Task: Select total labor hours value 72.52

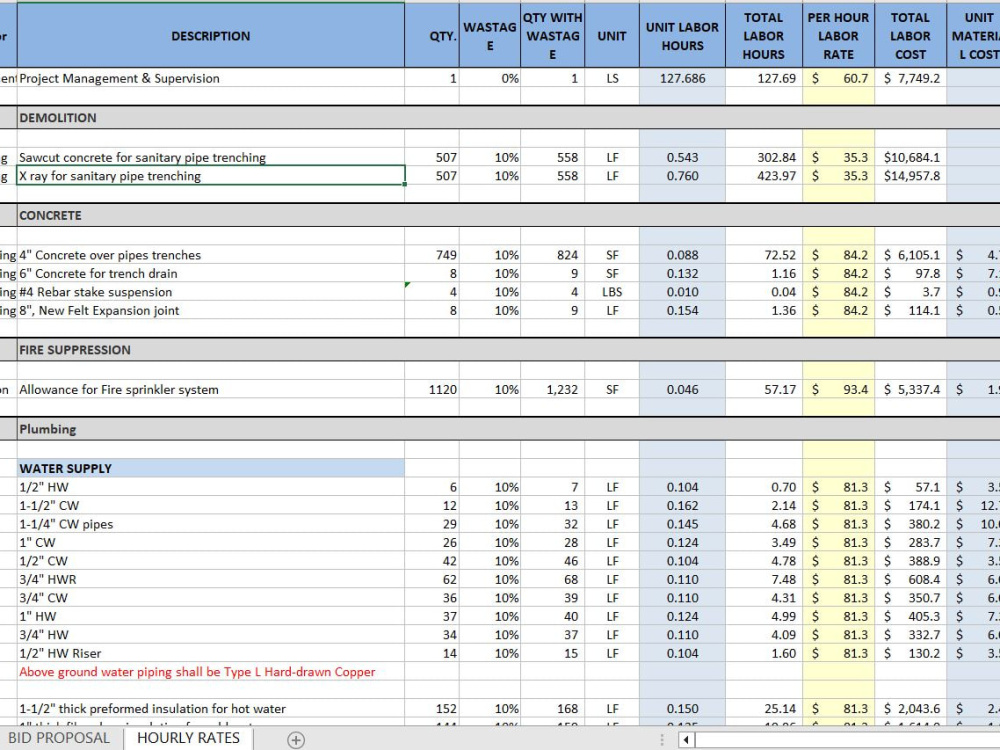Action: [x=763, y=255]
